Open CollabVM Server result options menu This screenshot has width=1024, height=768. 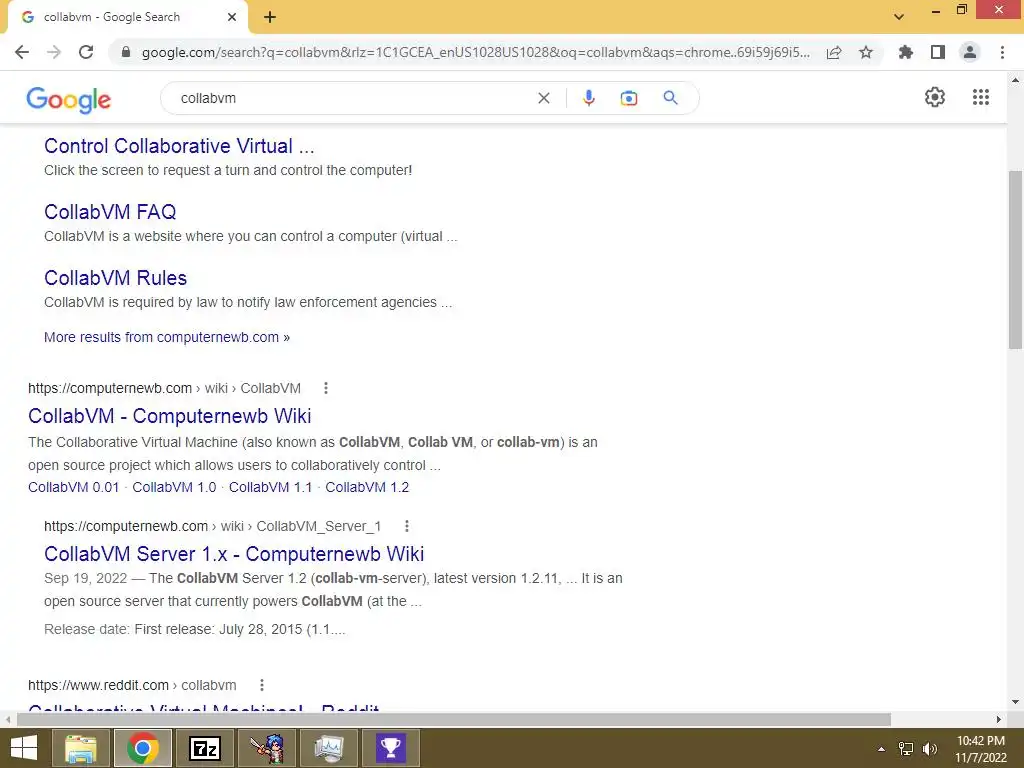click(x=407, y=526)
